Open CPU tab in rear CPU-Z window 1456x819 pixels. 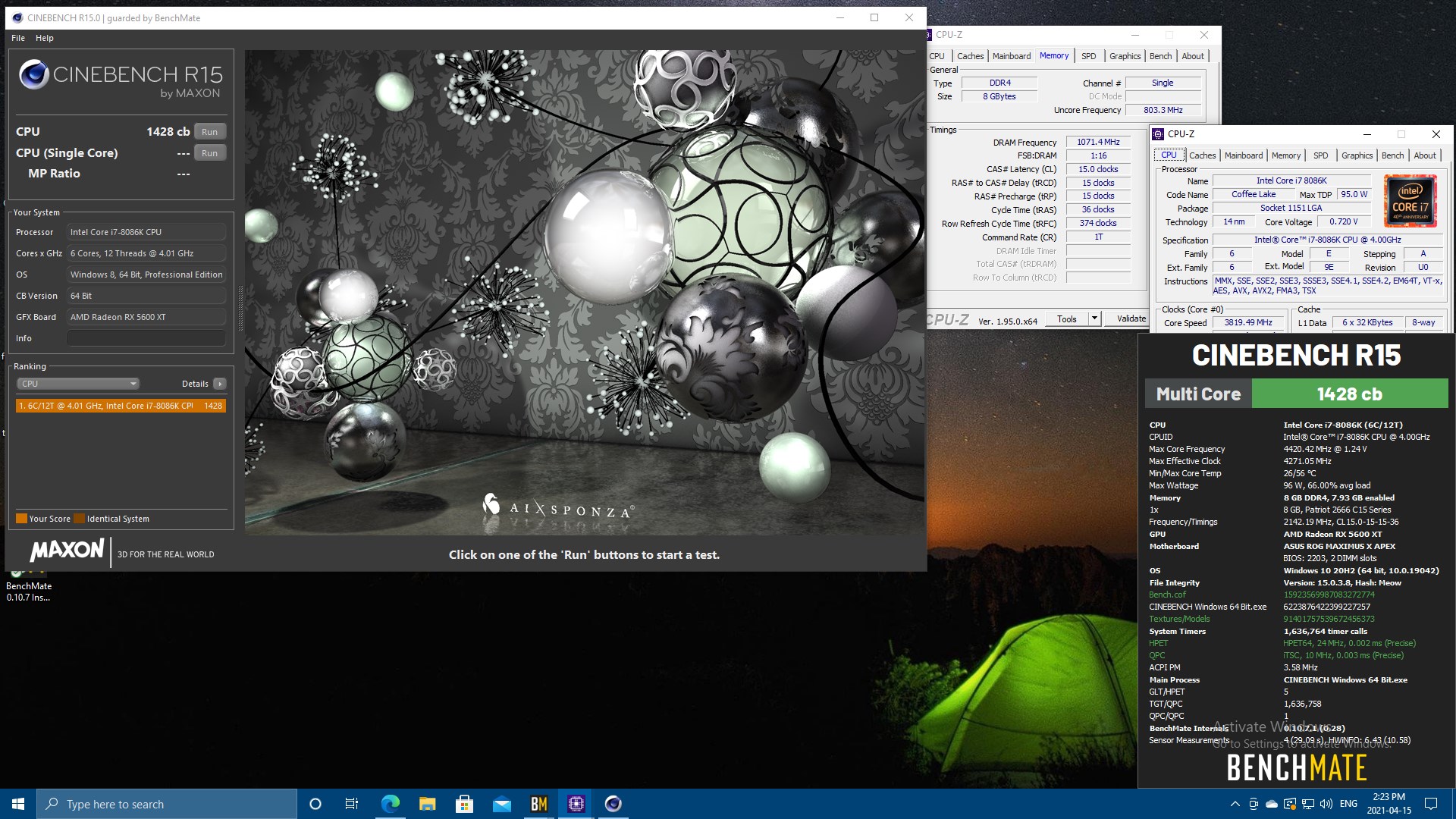click(x=937, y=56)
